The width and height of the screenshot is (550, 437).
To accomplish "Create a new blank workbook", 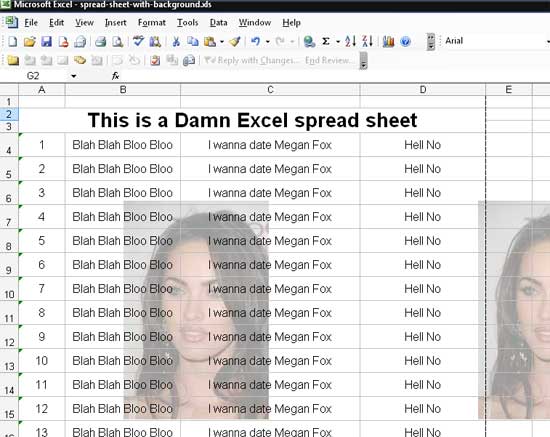I will point(13,42).
